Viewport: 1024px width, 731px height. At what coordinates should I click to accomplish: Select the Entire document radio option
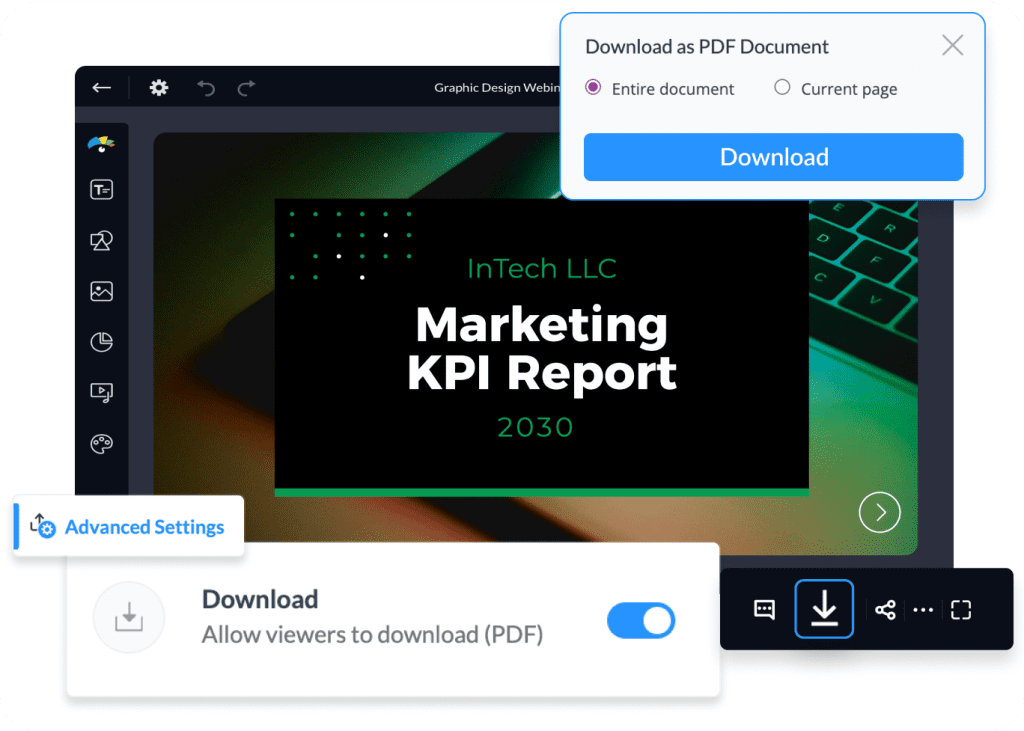[593, 88]
